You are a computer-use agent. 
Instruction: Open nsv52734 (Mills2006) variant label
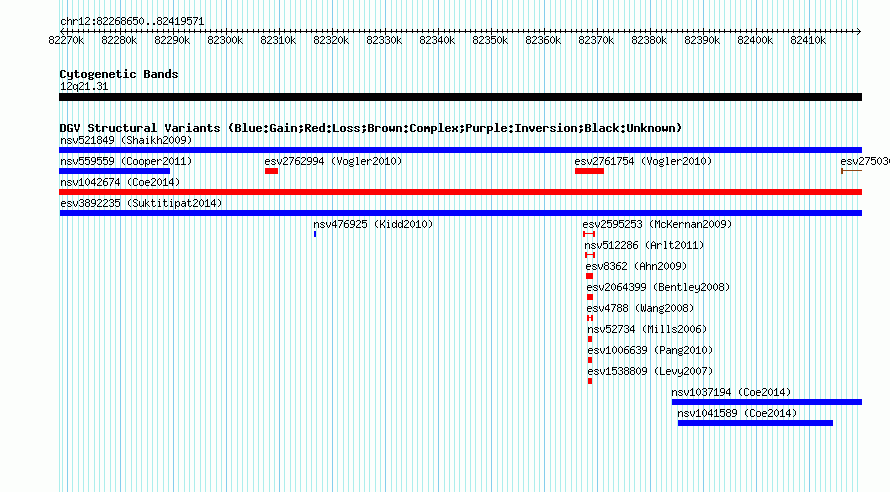pyautogui.click(x=647, y=329)
